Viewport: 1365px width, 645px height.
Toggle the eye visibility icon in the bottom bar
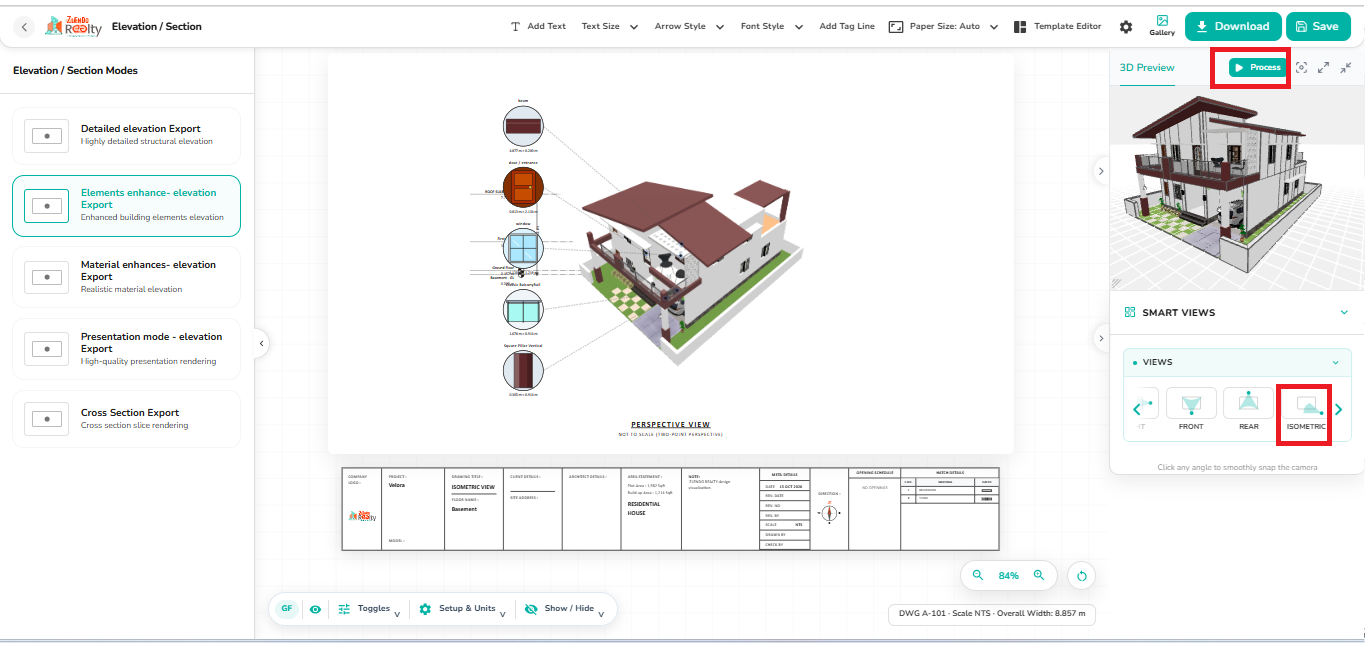click(315, 609)
